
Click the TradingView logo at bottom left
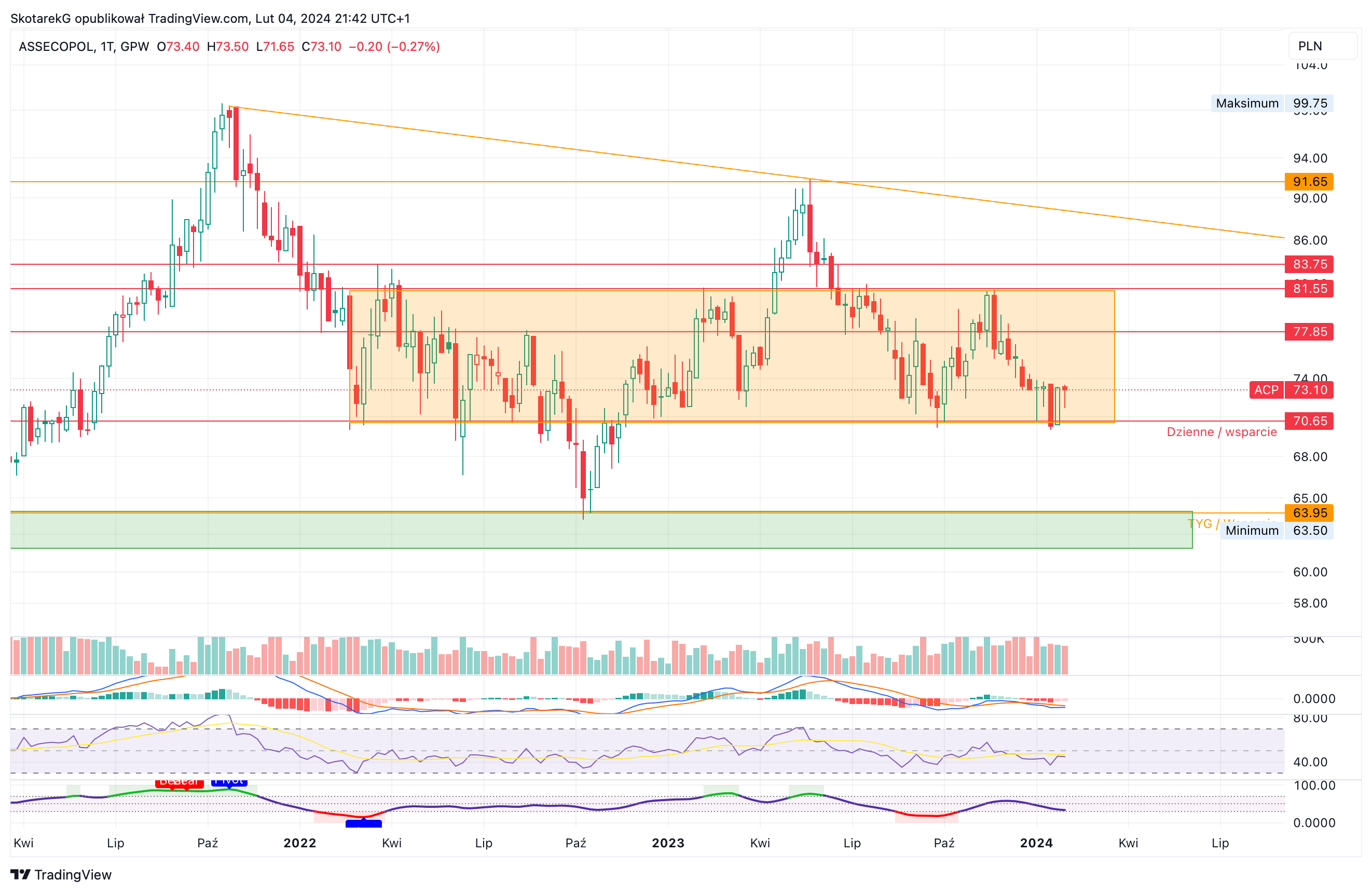(x=61, y=874)
